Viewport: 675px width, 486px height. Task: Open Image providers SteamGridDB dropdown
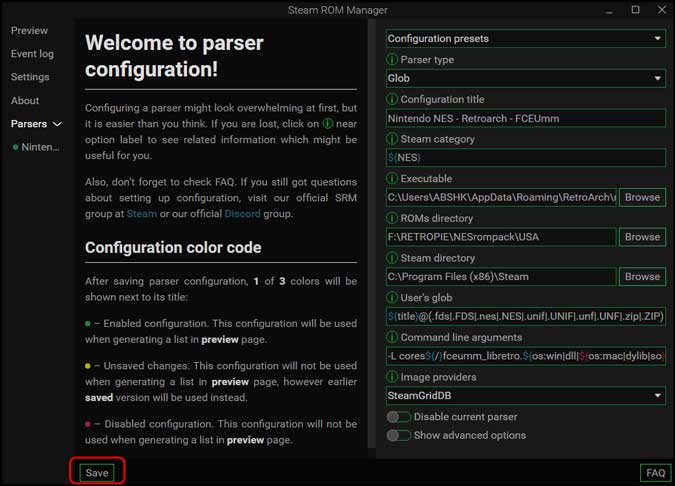click(x=526, y=396)
